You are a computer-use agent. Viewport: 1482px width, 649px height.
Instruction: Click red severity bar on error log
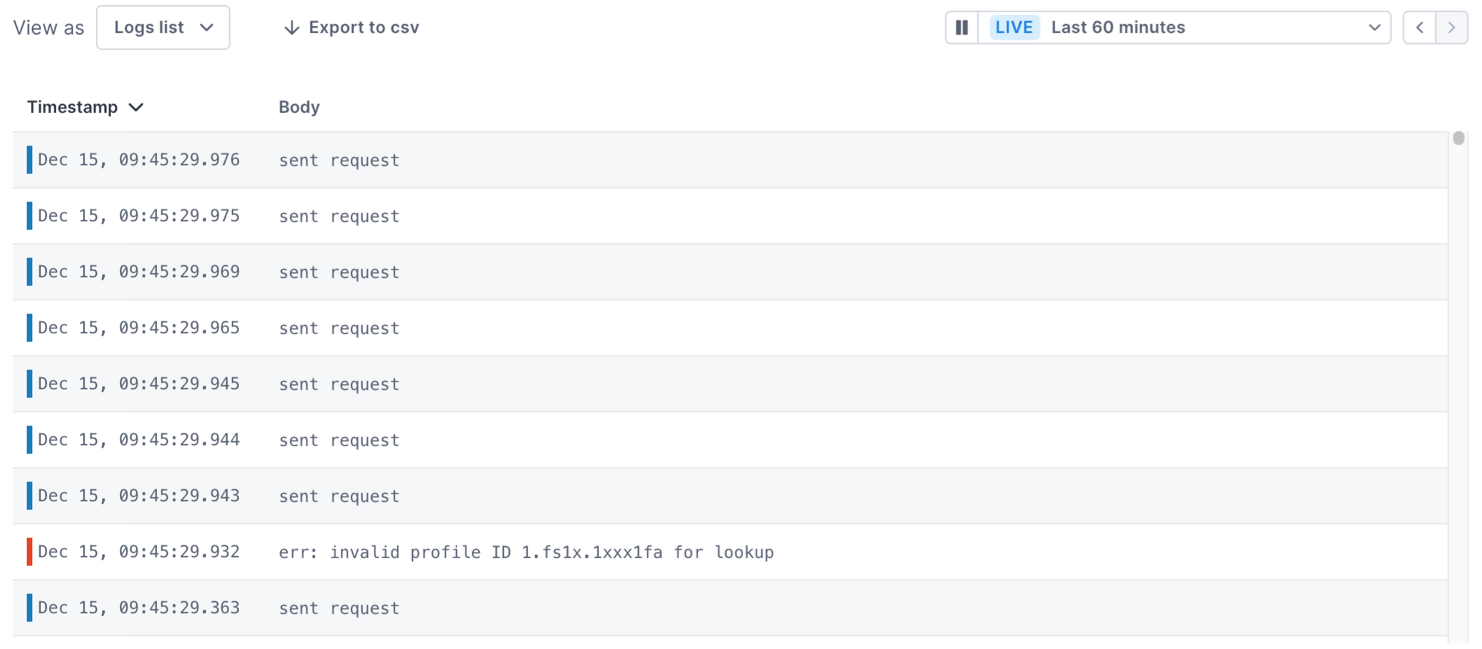click(29, 552)
